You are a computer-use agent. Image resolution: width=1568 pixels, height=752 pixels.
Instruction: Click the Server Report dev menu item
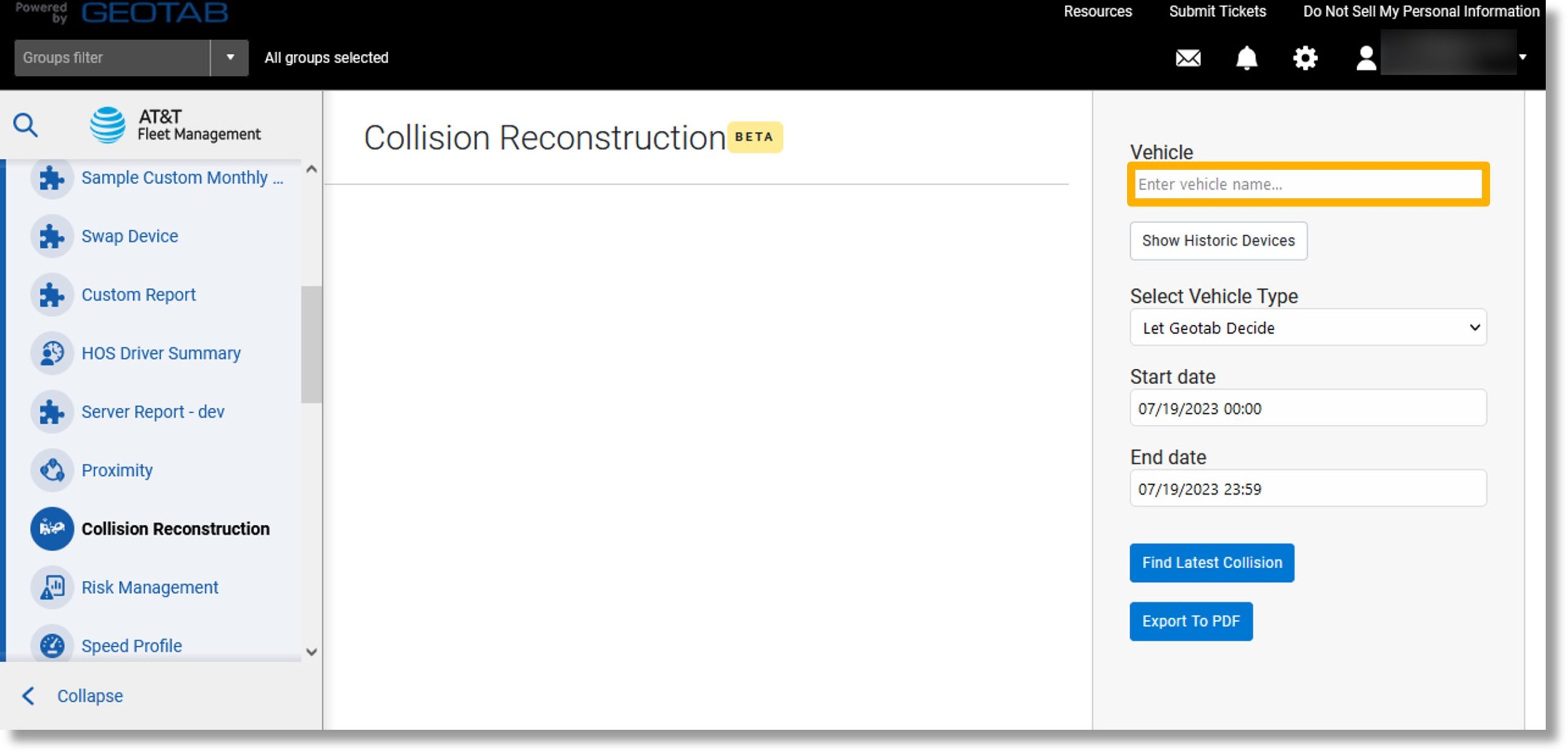(x=152, y=411)
